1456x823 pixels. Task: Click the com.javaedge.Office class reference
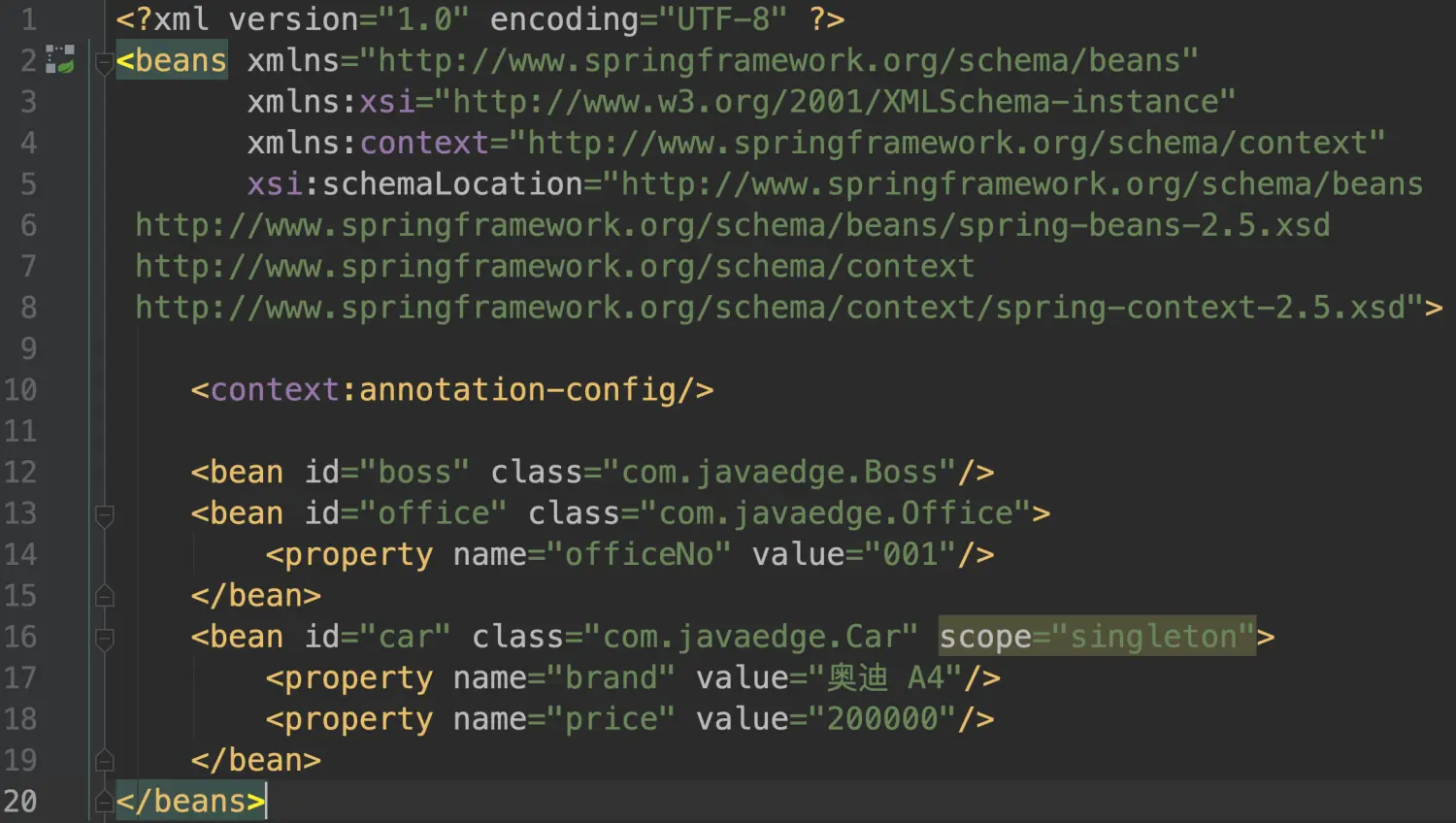(x=836, y=513)
